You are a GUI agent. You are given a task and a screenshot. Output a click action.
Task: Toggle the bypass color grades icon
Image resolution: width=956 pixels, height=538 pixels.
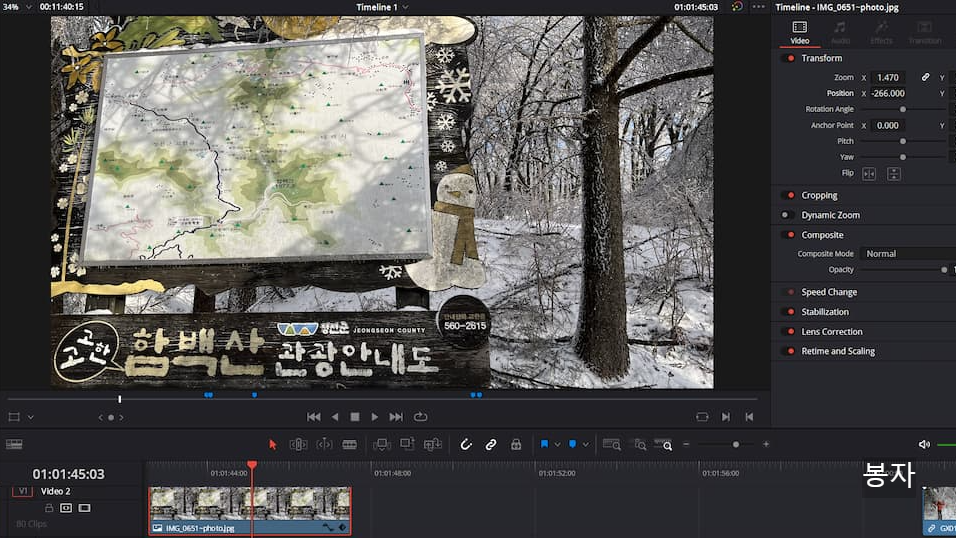click(737, 7)
